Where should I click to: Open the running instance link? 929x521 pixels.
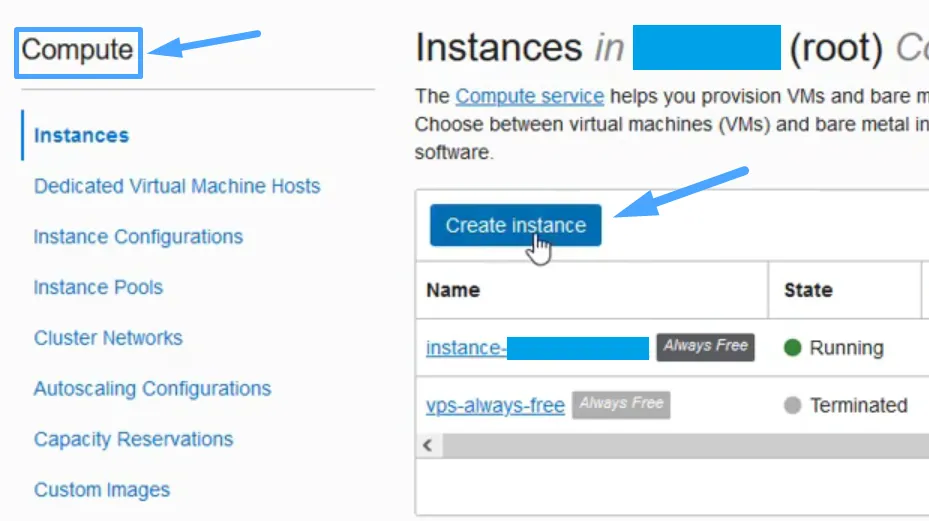click(x=537, y=348)
